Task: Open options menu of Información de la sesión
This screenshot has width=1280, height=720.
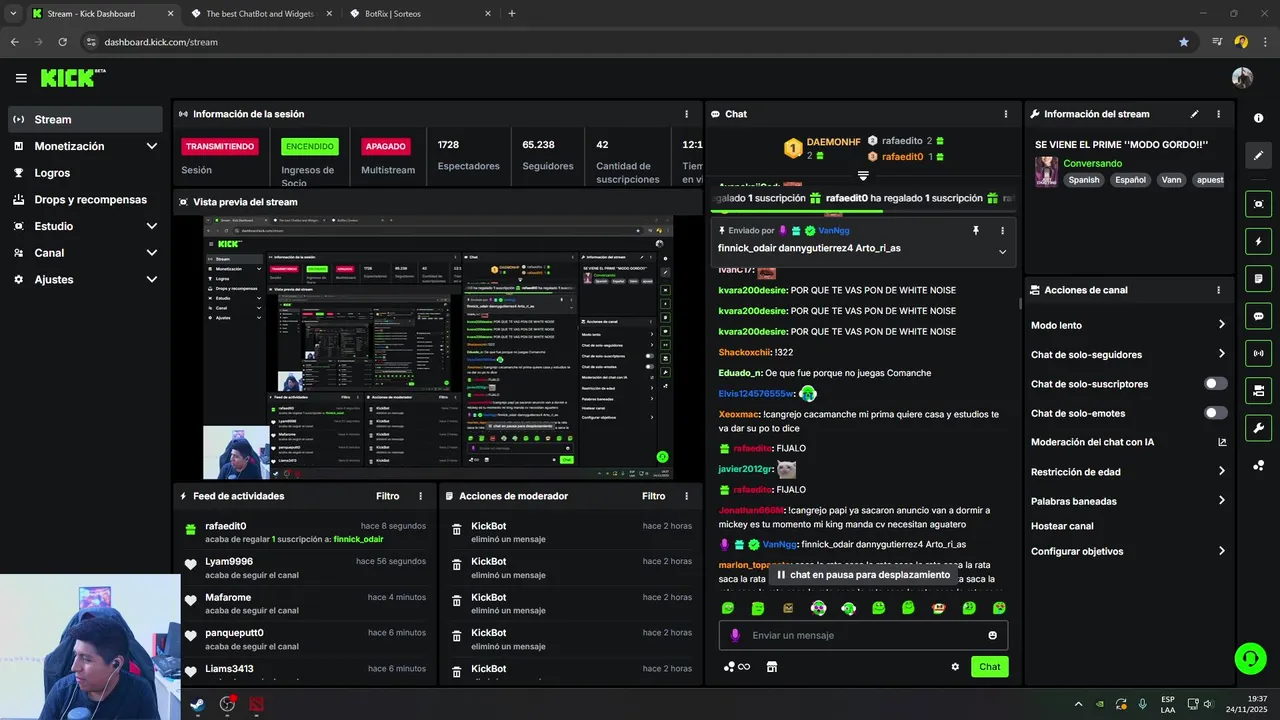Action: 686,114
